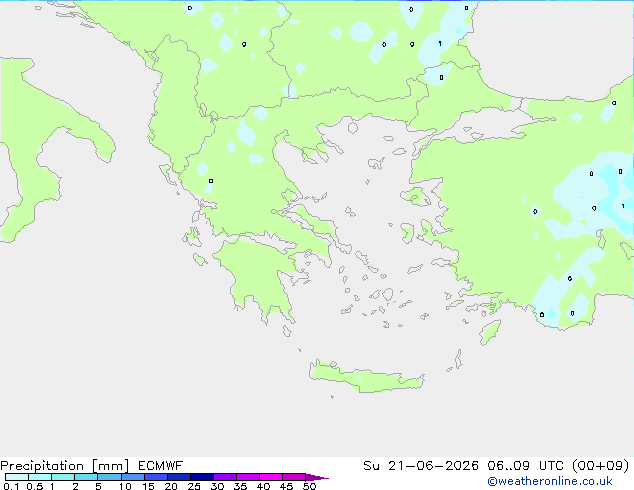The width and height of the screenshot is (634, 490).
Task: Click the island of Crete on the map
Action: click(366, 378)
